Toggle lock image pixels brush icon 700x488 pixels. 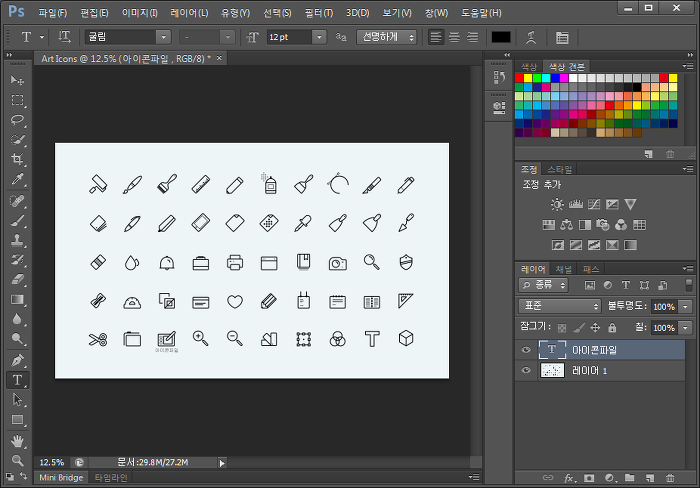[x=579, y=328]
